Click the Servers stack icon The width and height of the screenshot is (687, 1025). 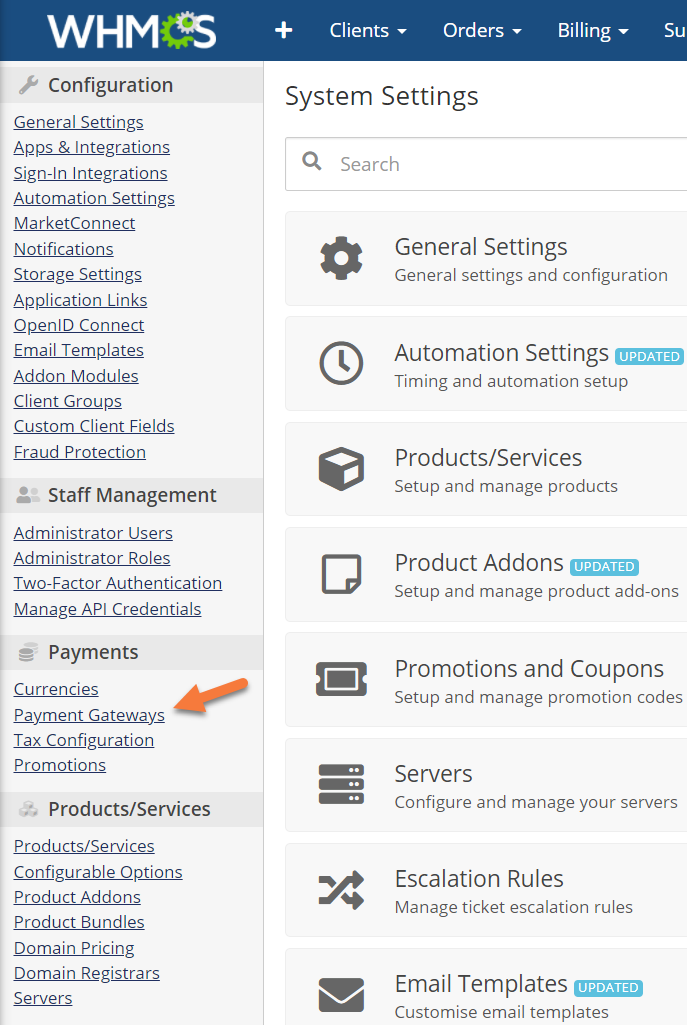341,785
